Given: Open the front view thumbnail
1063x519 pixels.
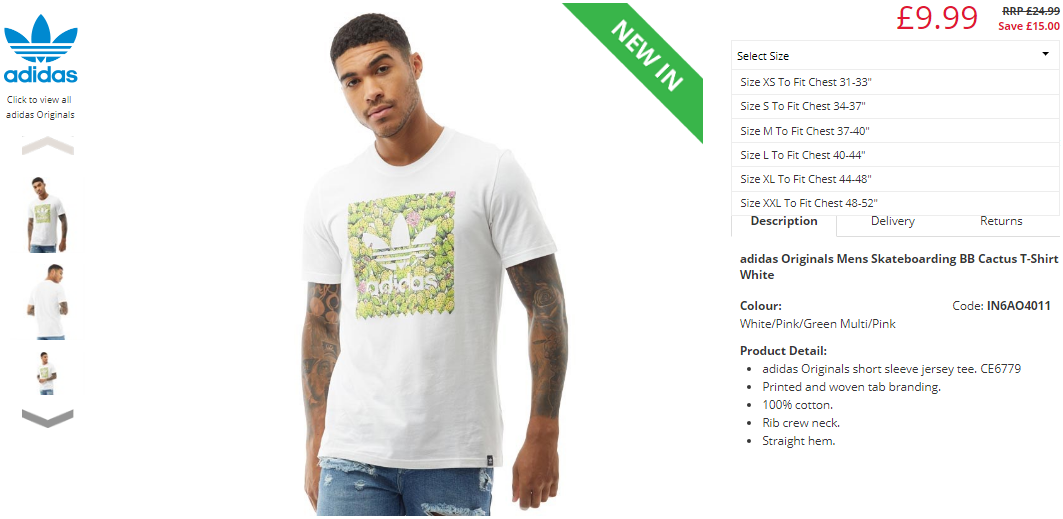Looking at the screenshot, I should coord(47,215).
